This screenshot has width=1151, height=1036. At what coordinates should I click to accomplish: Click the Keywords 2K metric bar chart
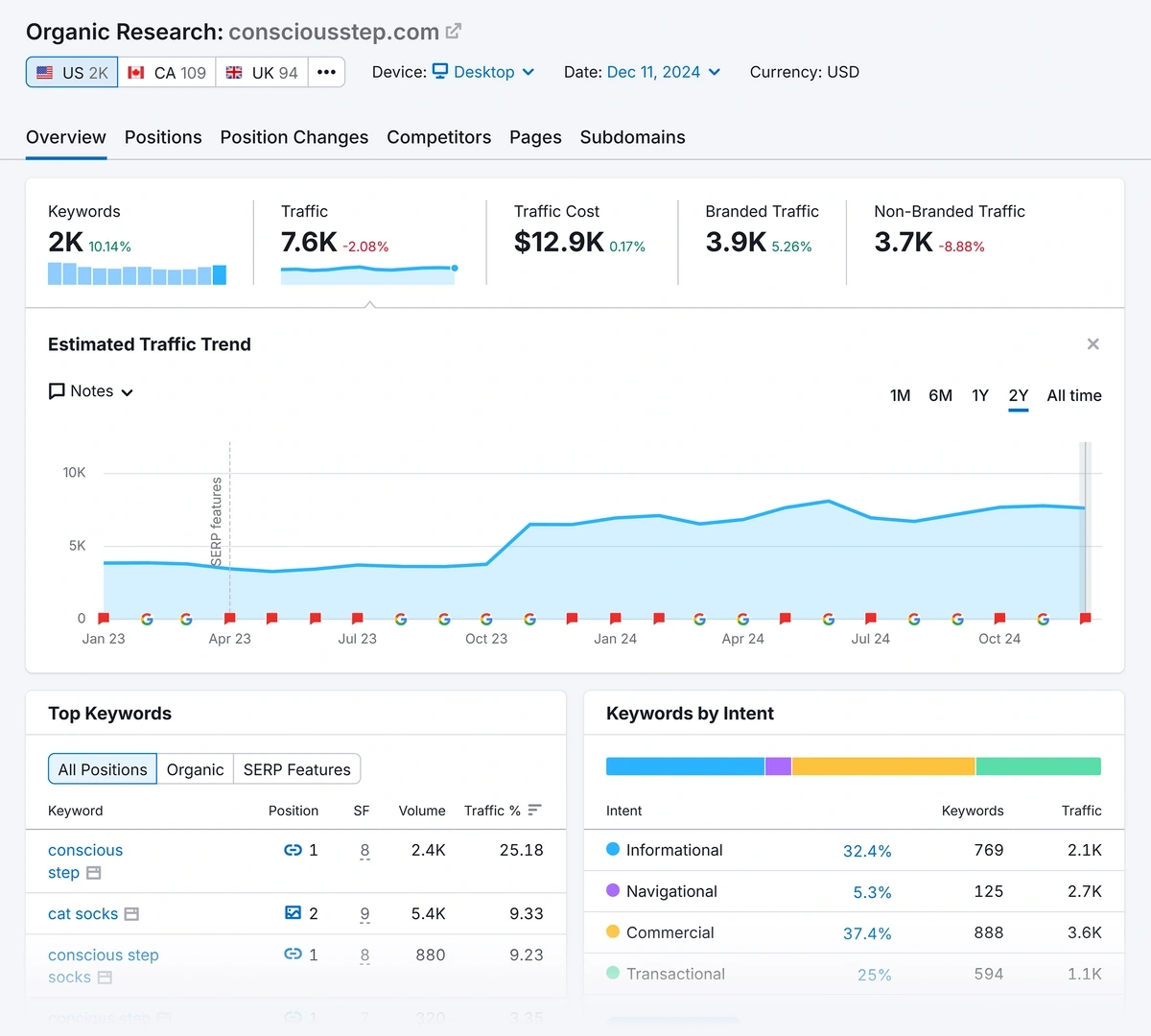pos(137,274)
